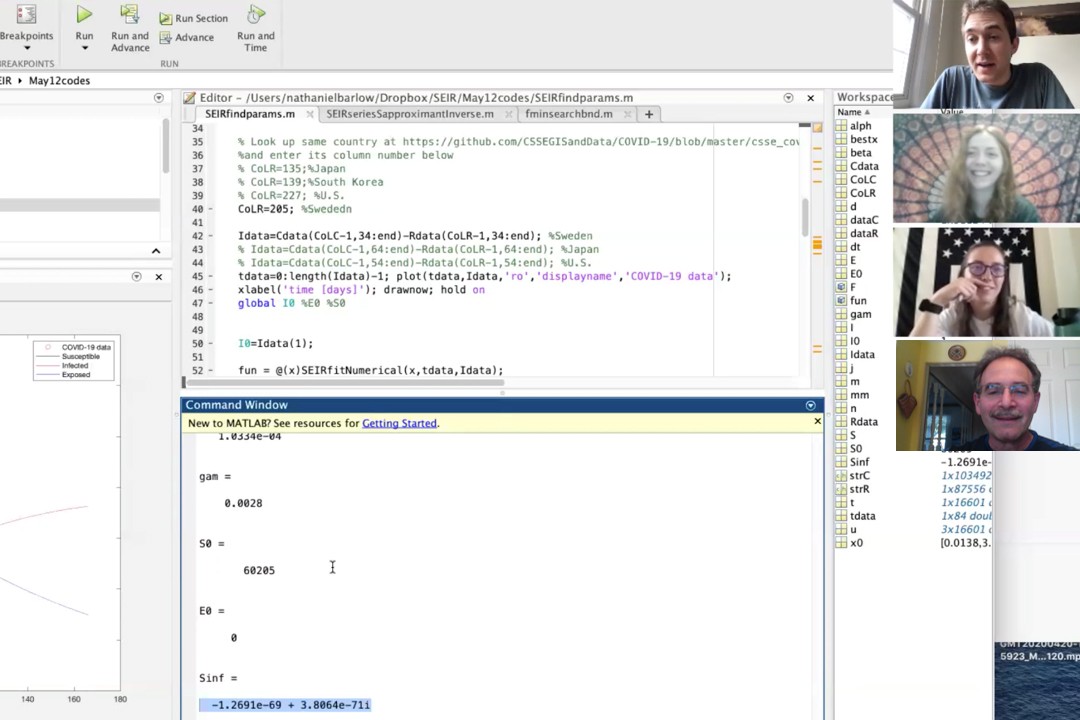The height and width of the screenshot is (720, 1080).
Task: Switch to fminsearchbnd.m tab
Action: point(568,114)
